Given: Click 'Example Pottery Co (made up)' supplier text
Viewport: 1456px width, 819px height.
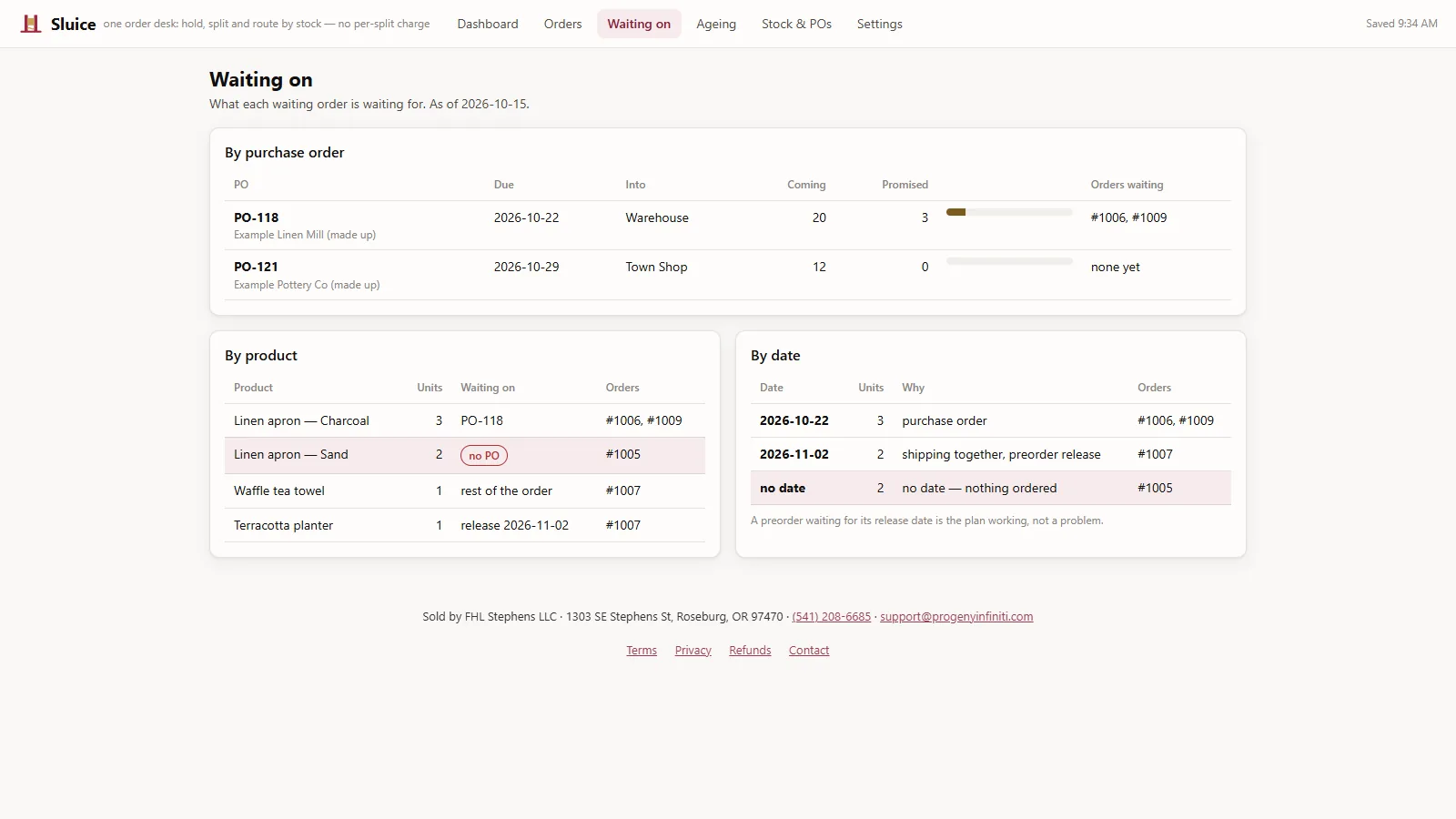Looking at the screenshot, I should click(x=307, y=285).
